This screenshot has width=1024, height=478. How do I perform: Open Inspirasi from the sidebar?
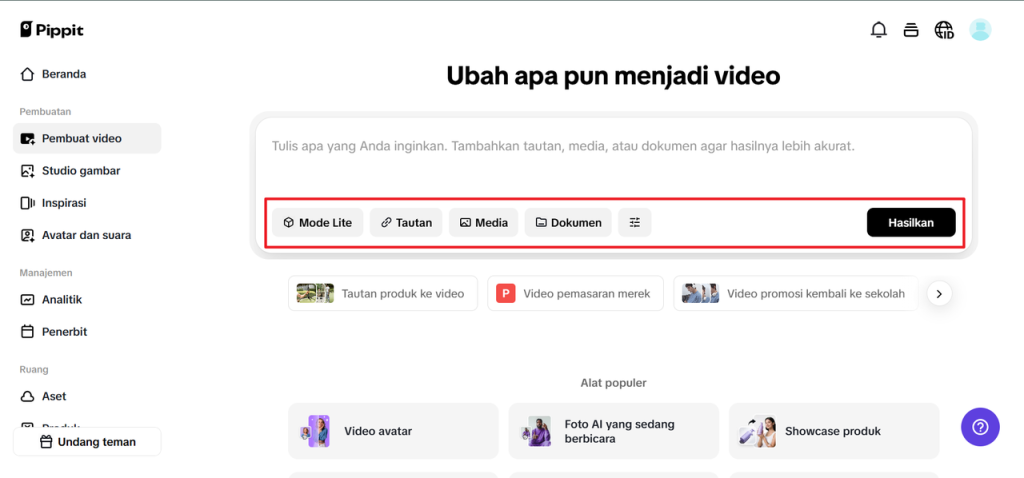64,203
